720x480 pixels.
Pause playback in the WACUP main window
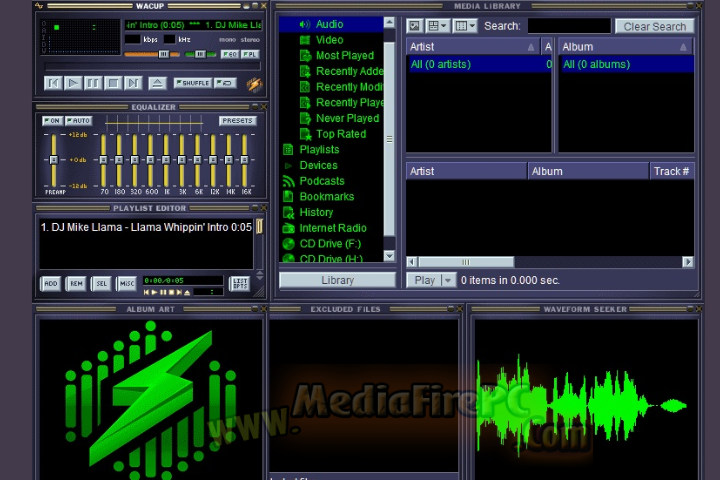pos(93,83)
